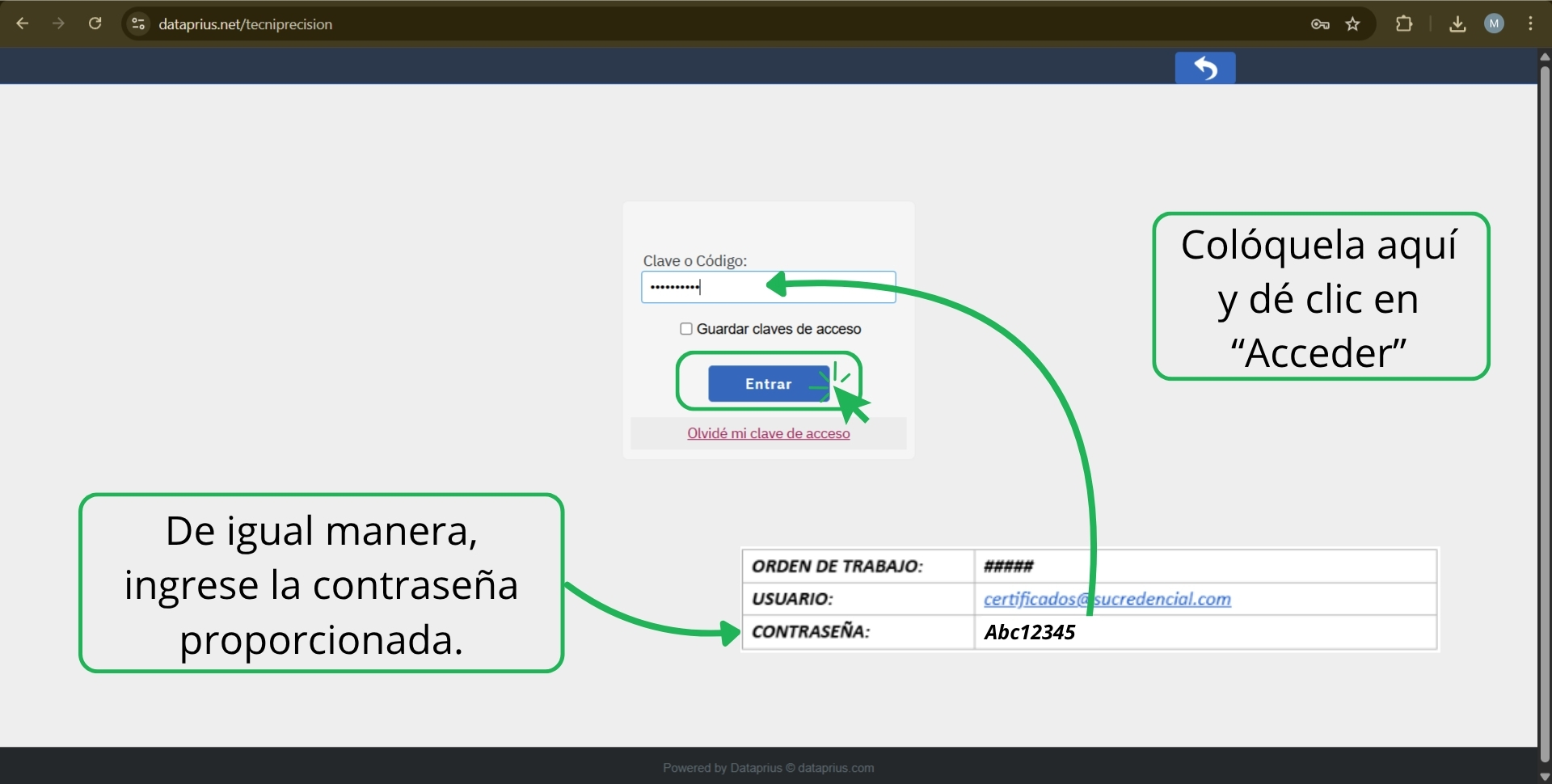Reload the Dataprius page

click(x=95, y=23)
